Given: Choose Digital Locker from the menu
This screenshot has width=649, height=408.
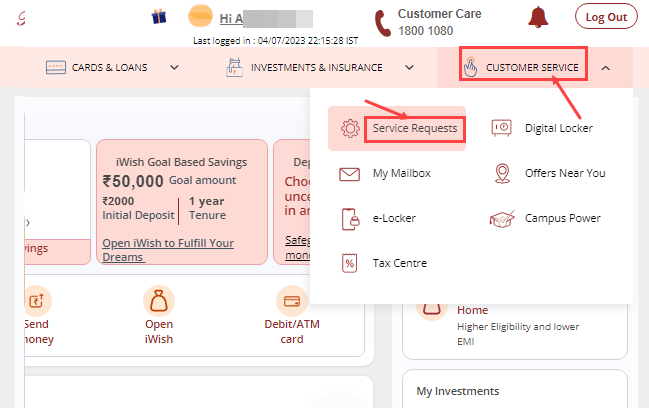Looking at the screenshot, I should pyautogui.click(x=559, y=128).
